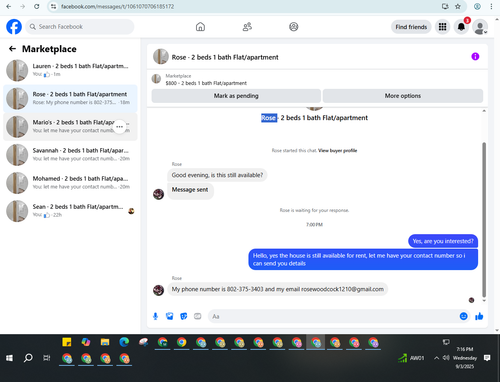Screen dimensions: 500x382
Task: Click the 'Yes, are you interested?' message
Action: pyautogui.click(x=443, y=241)
